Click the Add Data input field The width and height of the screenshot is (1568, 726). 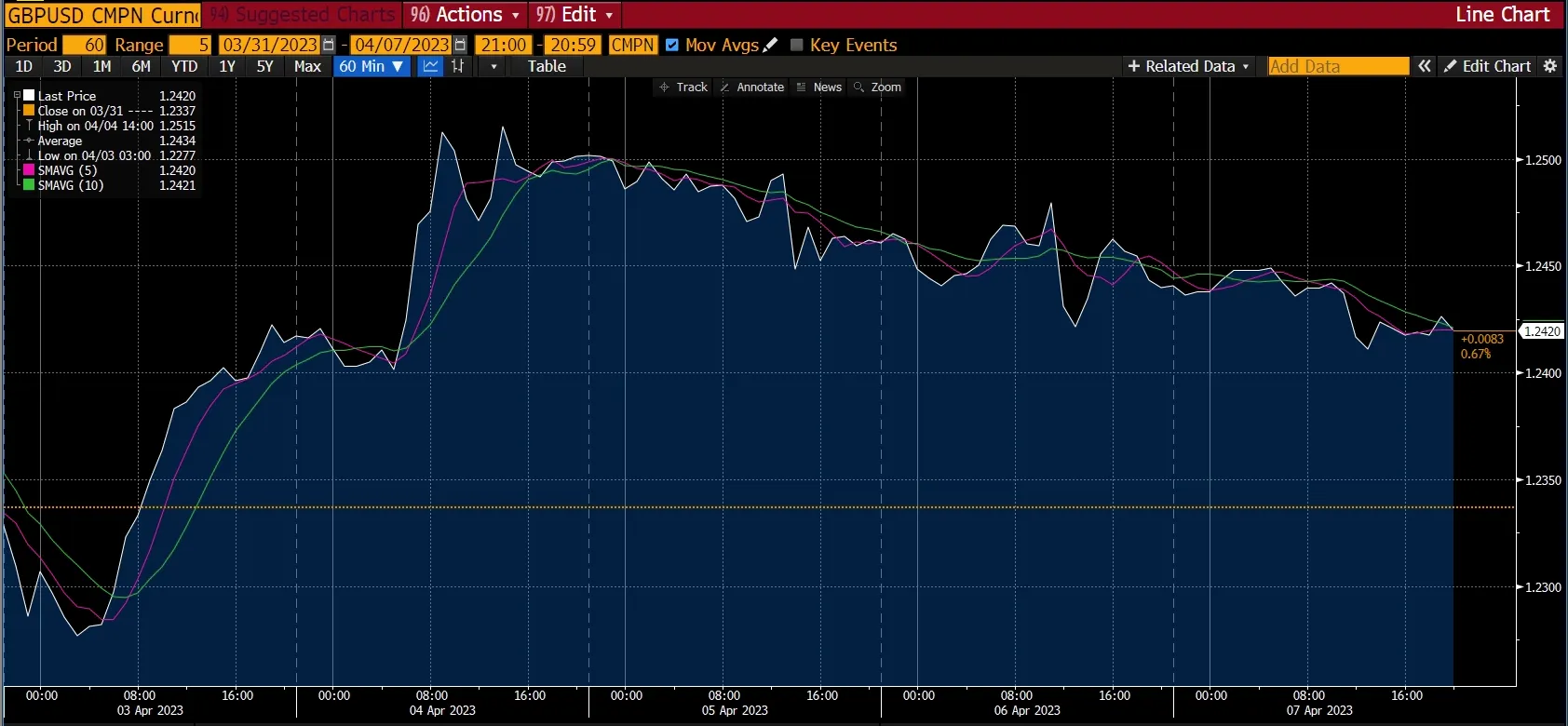tap(1339, 66)
